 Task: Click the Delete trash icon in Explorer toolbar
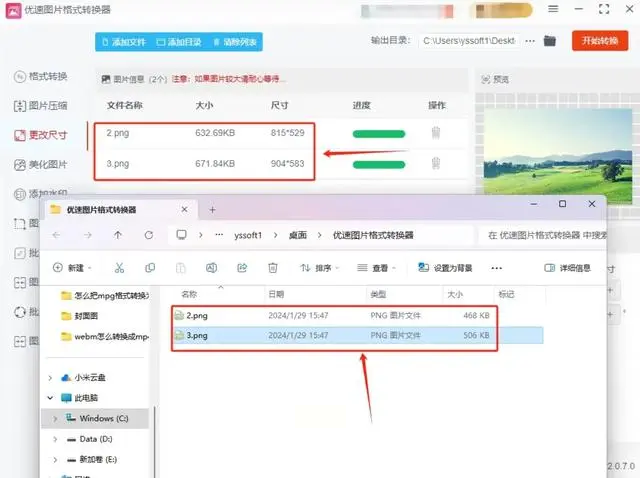pos(273,268)
